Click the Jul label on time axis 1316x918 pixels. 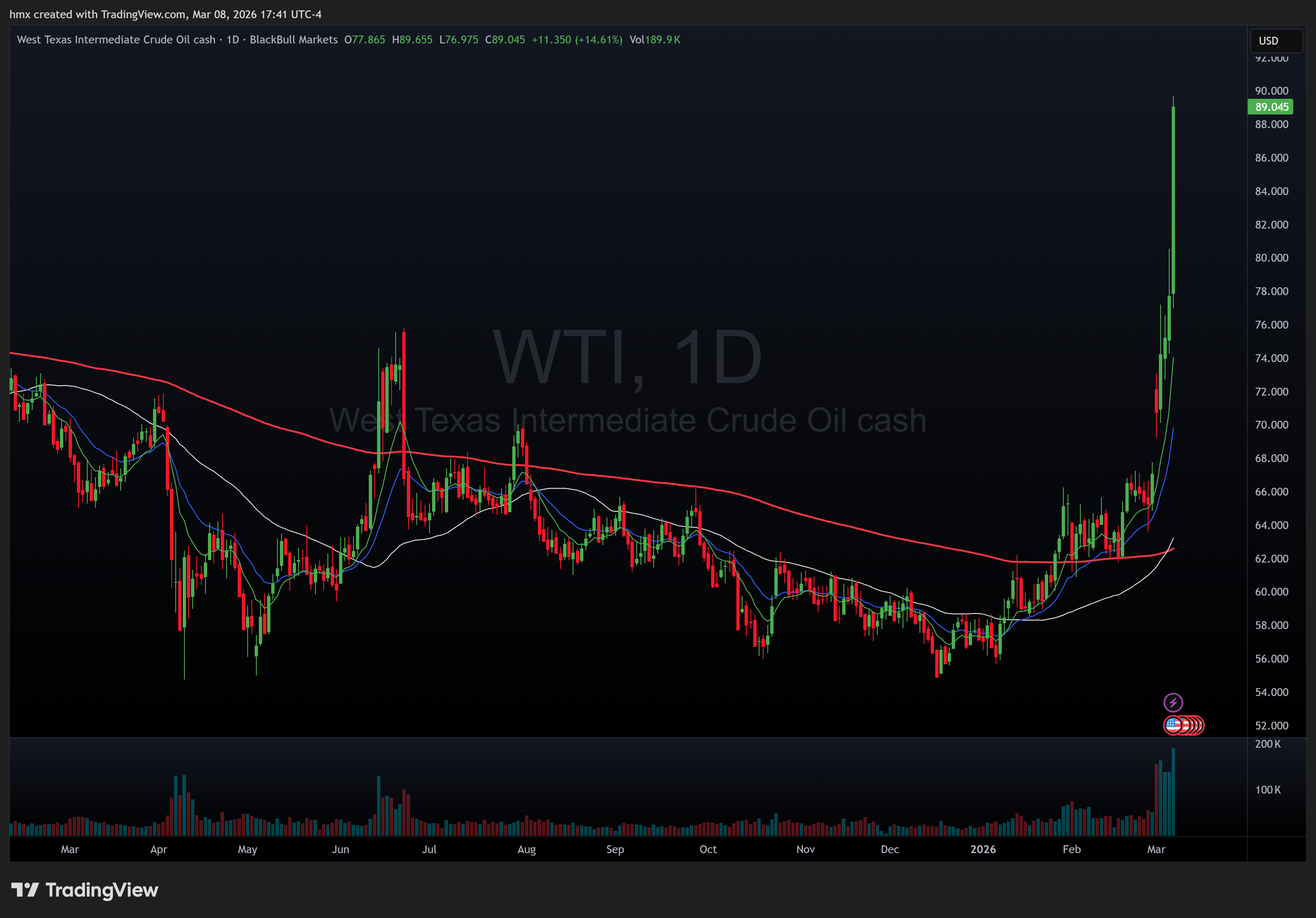429,849
